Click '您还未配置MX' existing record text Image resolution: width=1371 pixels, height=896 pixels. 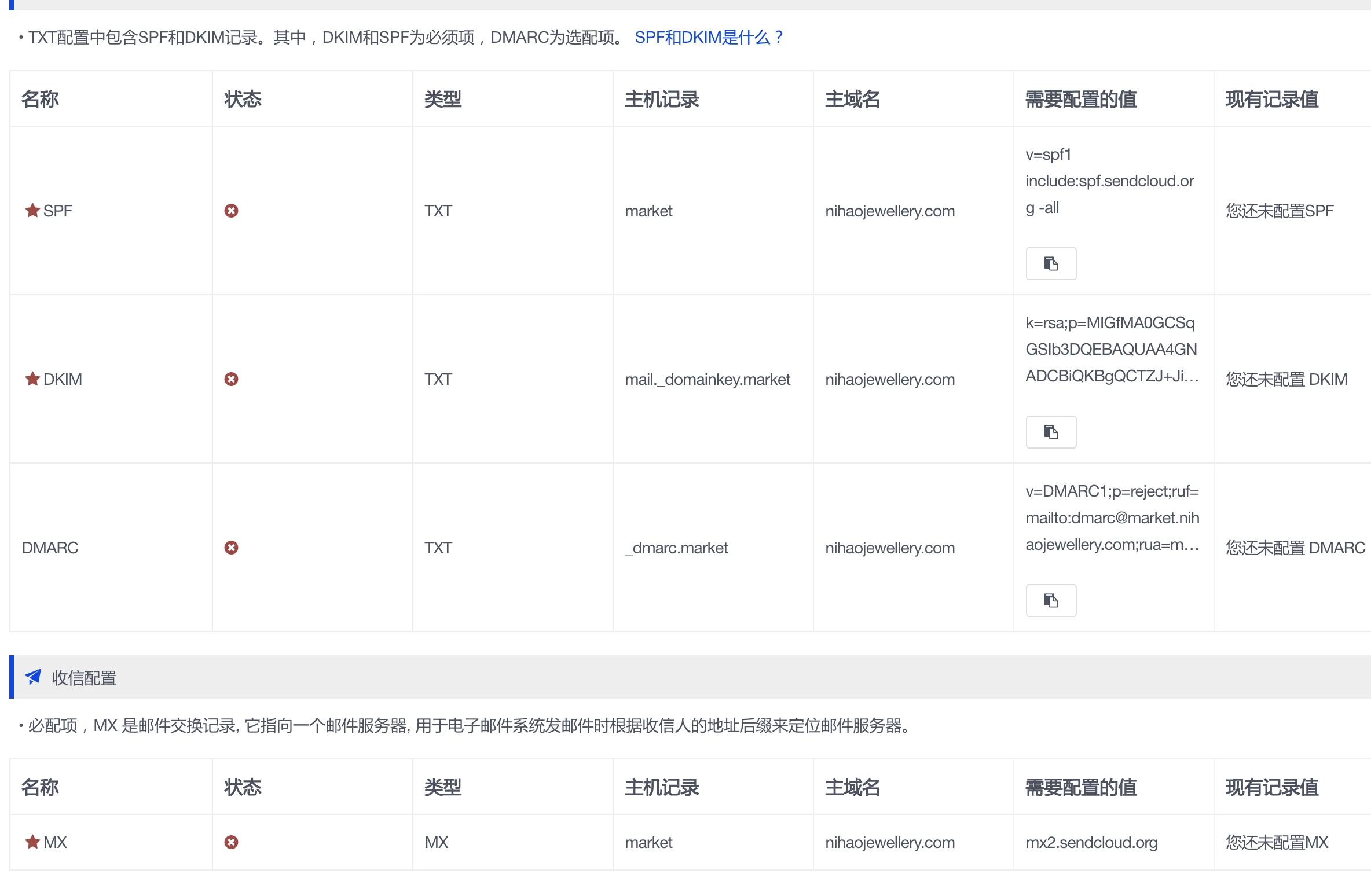coord(1277,842)
